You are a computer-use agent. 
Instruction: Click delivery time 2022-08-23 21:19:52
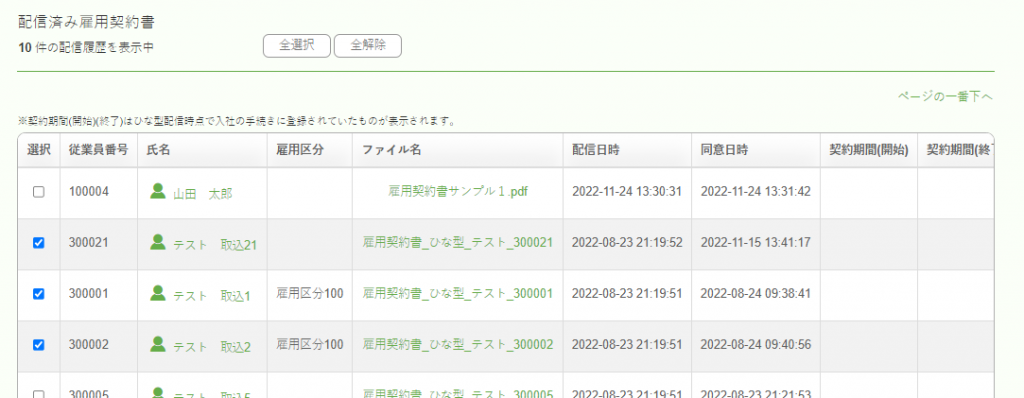[x=627, y=242]
